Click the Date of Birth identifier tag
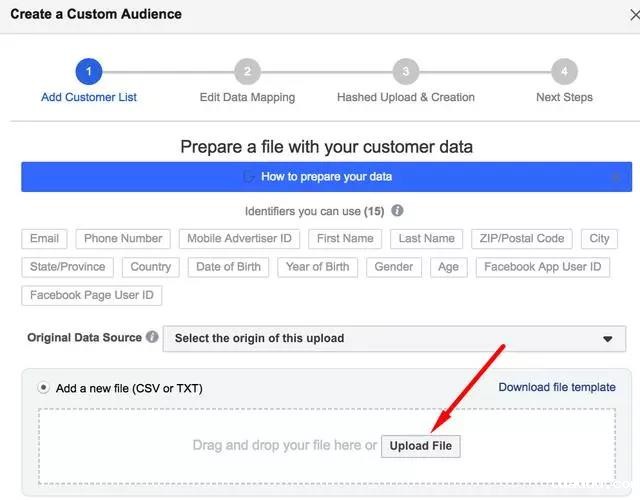The width and height of the screenshot is (640, 500). 229,267
